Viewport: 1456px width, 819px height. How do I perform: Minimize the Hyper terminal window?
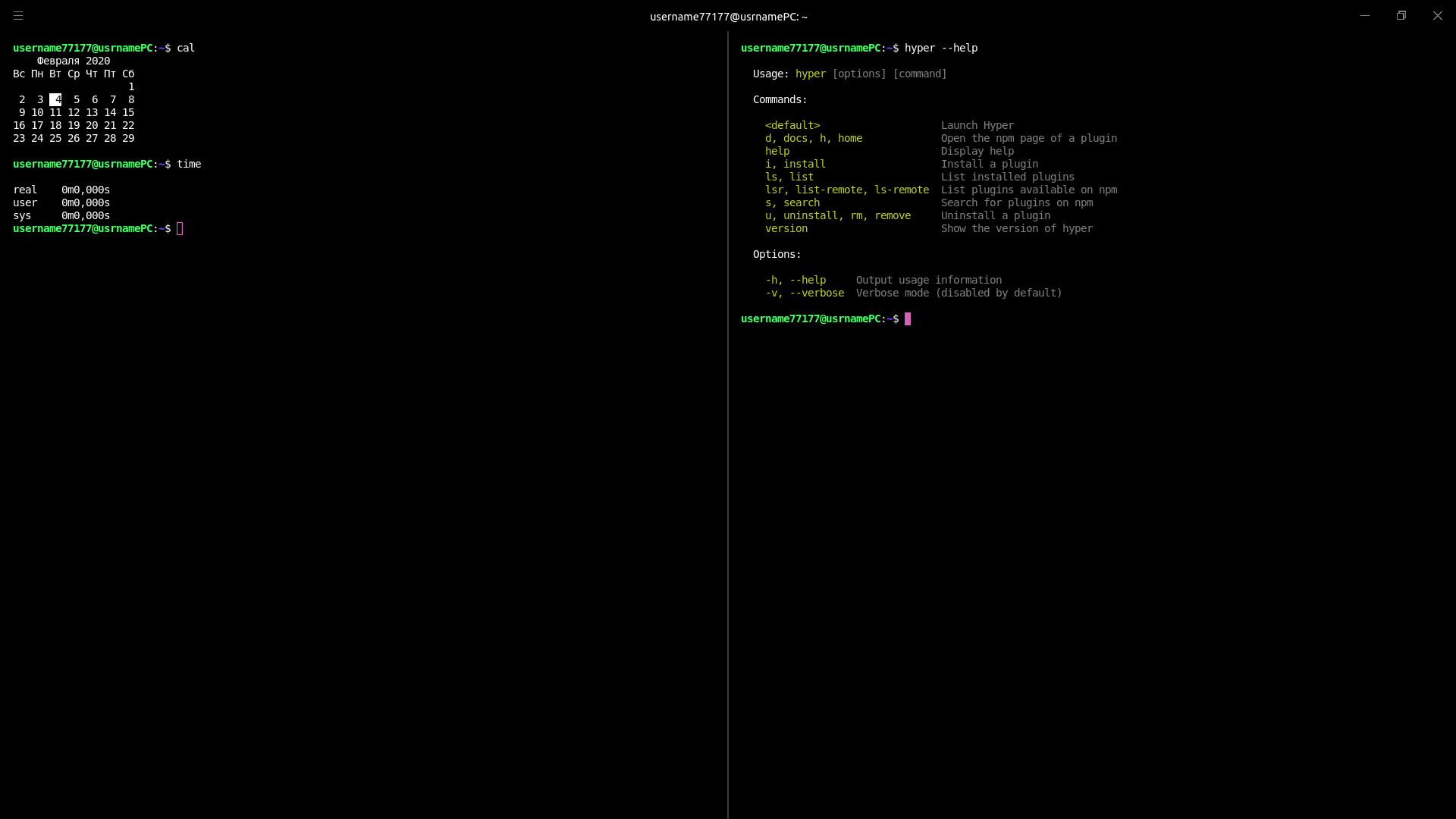pyautogui.click(x=1365, y=15)
